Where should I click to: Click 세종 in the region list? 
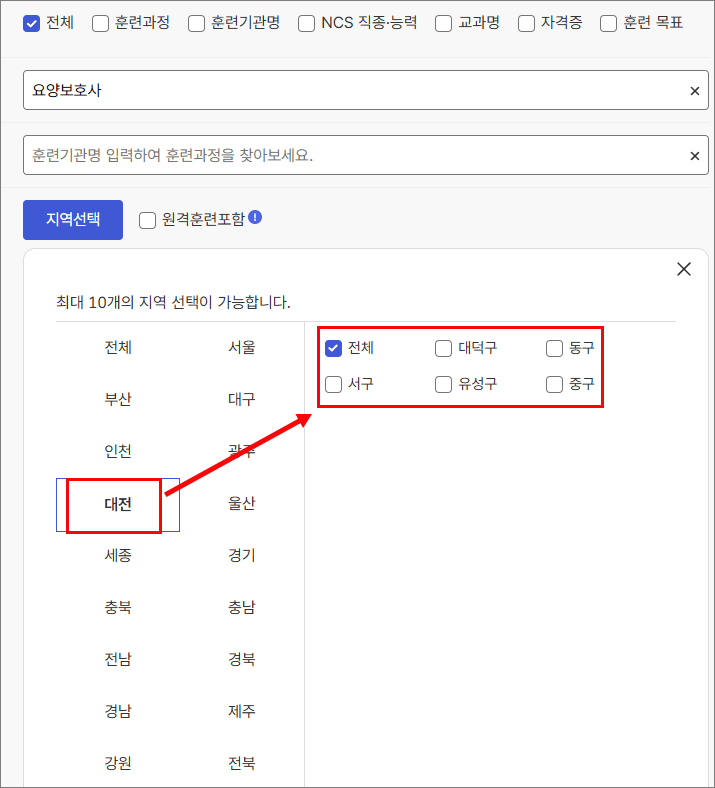[118, 556]
